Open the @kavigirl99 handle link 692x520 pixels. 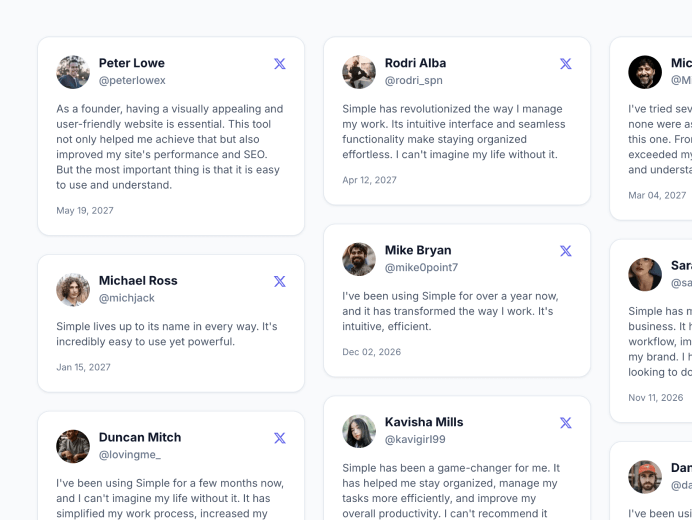415,440
